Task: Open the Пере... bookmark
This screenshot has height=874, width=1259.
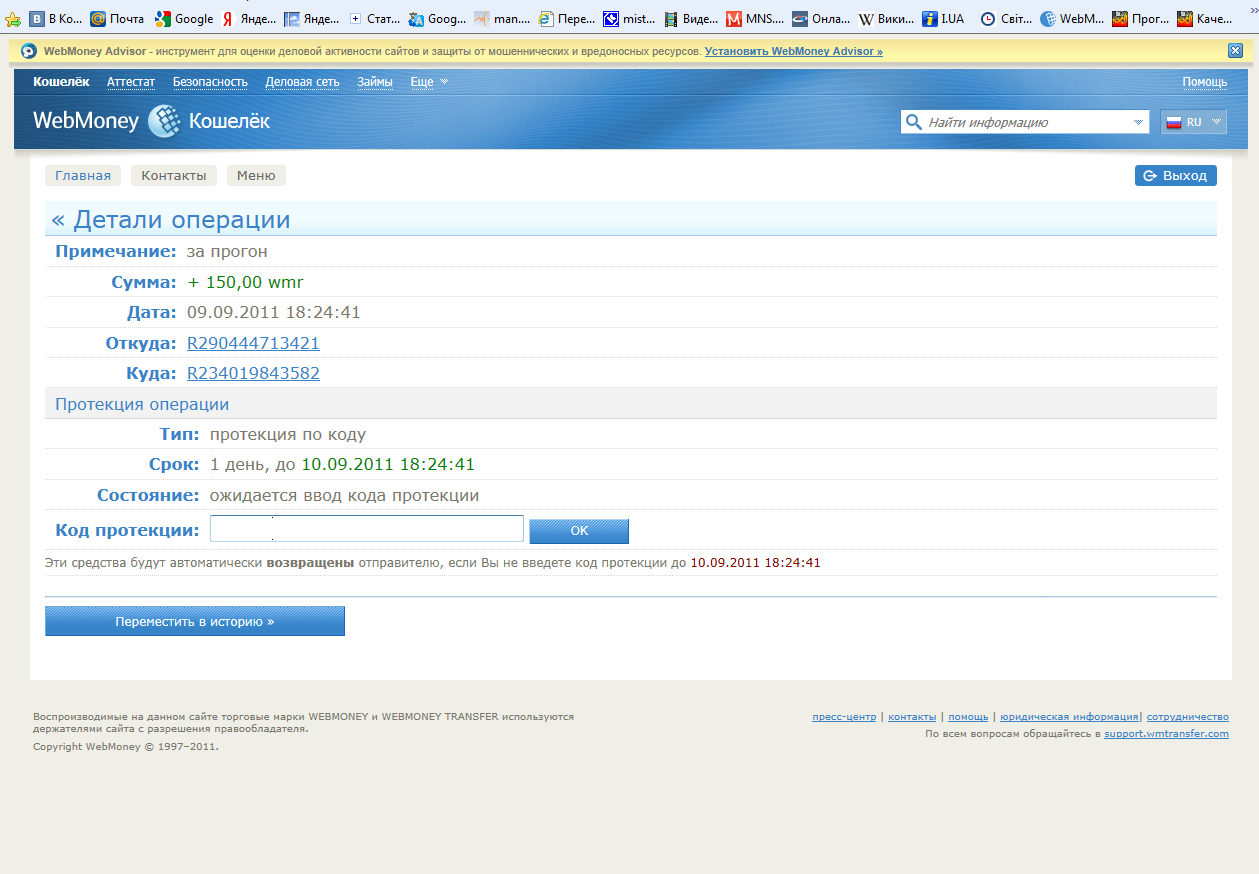Action: click(x=565, y=19)
